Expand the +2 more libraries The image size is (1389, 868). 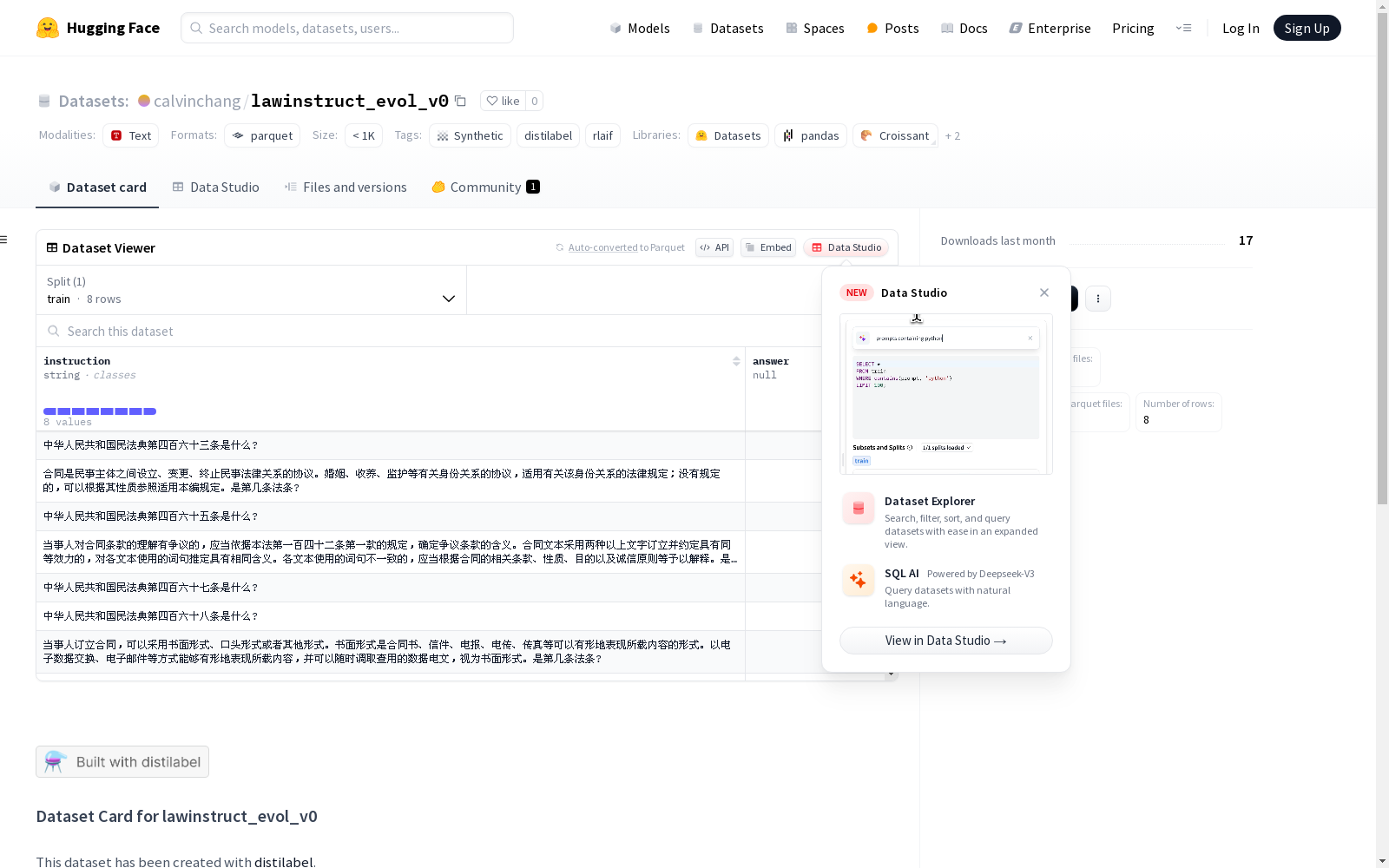click(x=952, y=135)
